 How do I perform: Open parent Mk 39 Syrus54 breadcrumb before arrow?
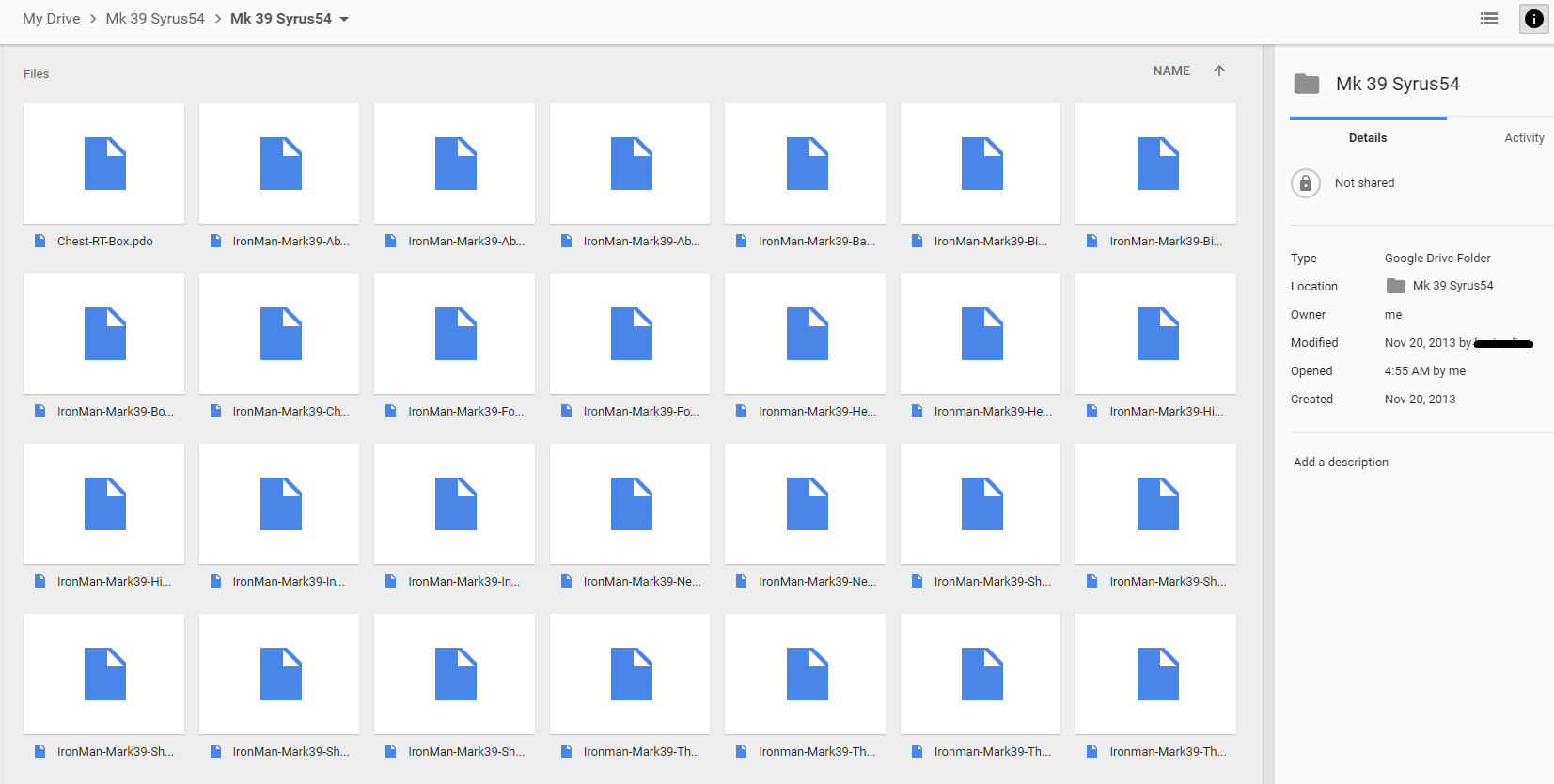tap(155, 19)
